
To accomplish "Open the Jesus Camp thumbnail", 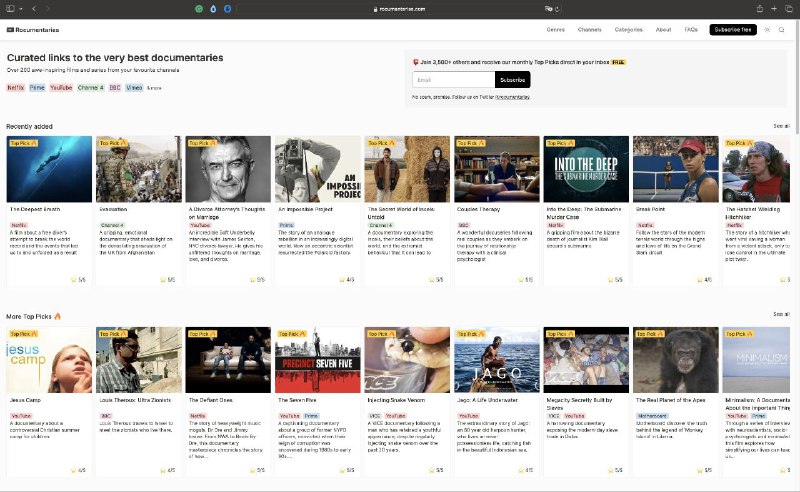I will (x=47, y=360).
